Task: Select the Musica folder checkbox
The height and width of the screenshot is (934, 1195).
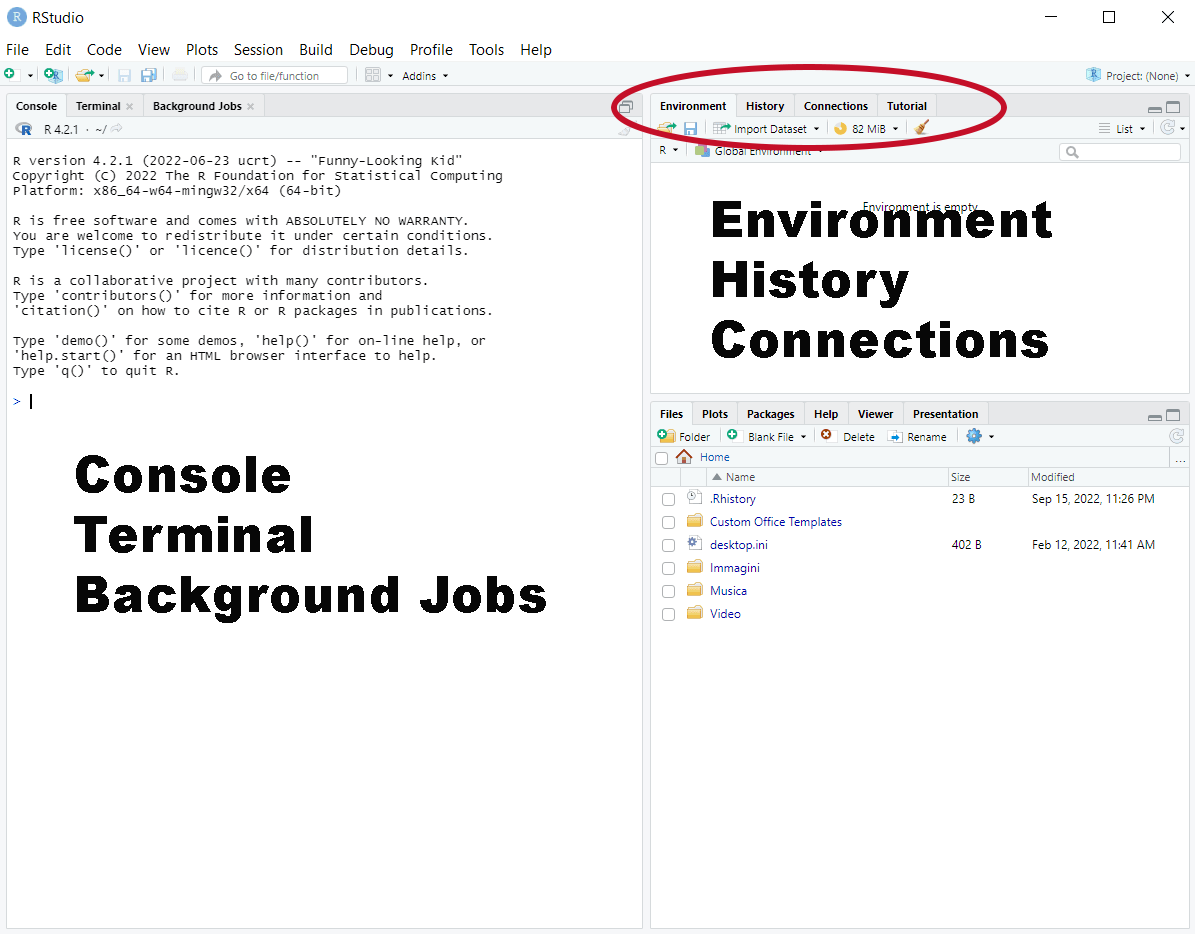Action: (668, 591)
